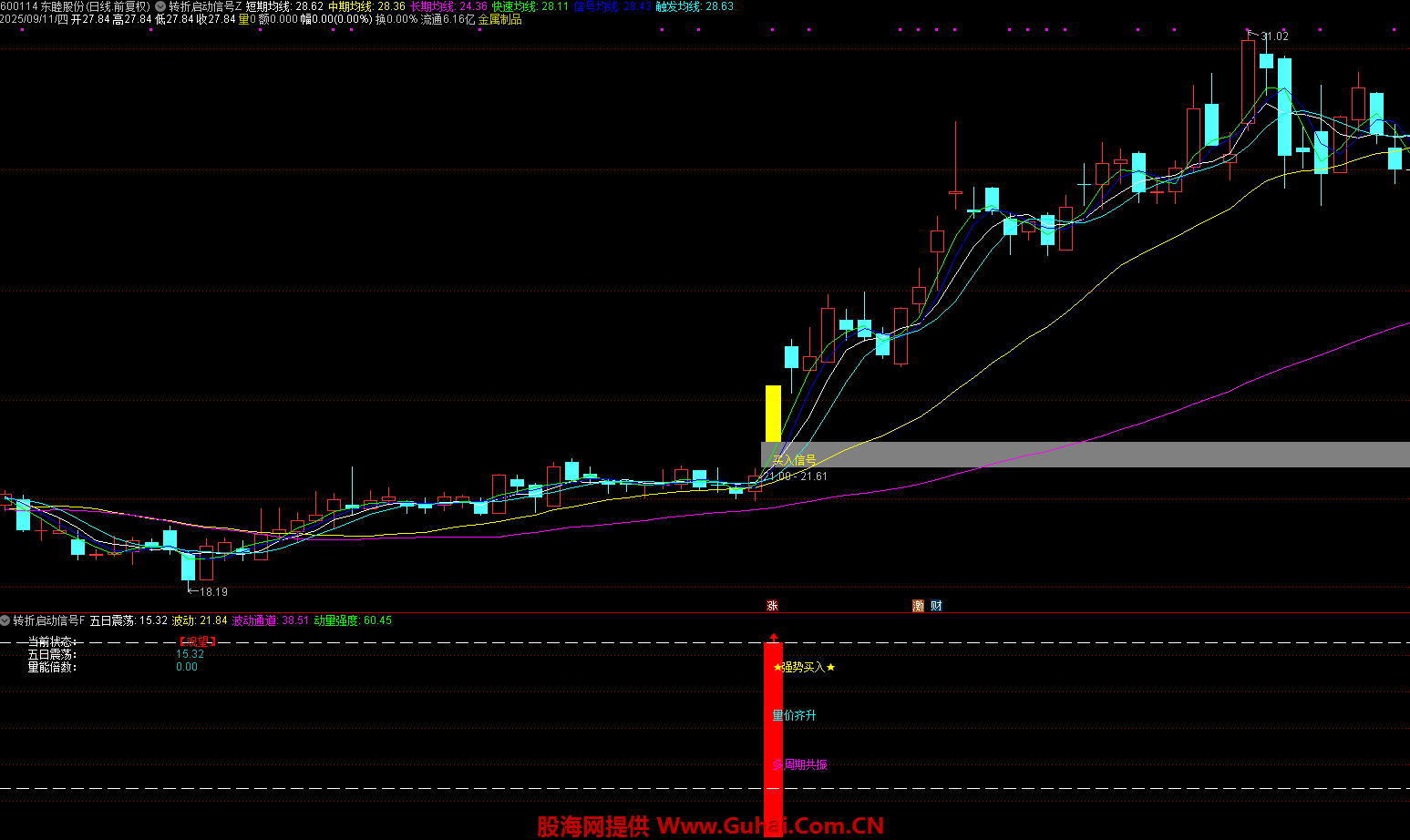The height and width of the screenshot is (840, 1410).
Task: Expand the 转折启动信号F indicator dropdown arrow
Action: click(x=5, y=620)
